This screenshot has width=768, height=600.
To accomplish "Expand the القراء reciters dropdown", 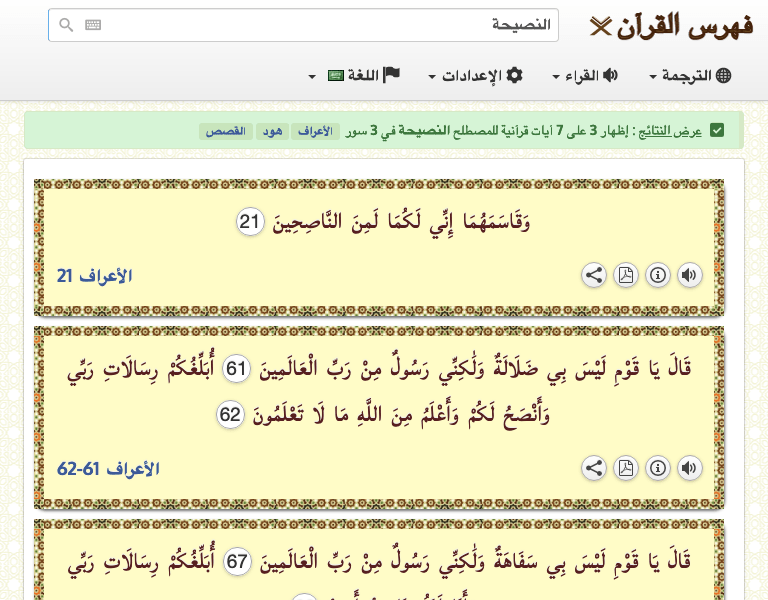I will pyautogui.click(x=585, y=76).
